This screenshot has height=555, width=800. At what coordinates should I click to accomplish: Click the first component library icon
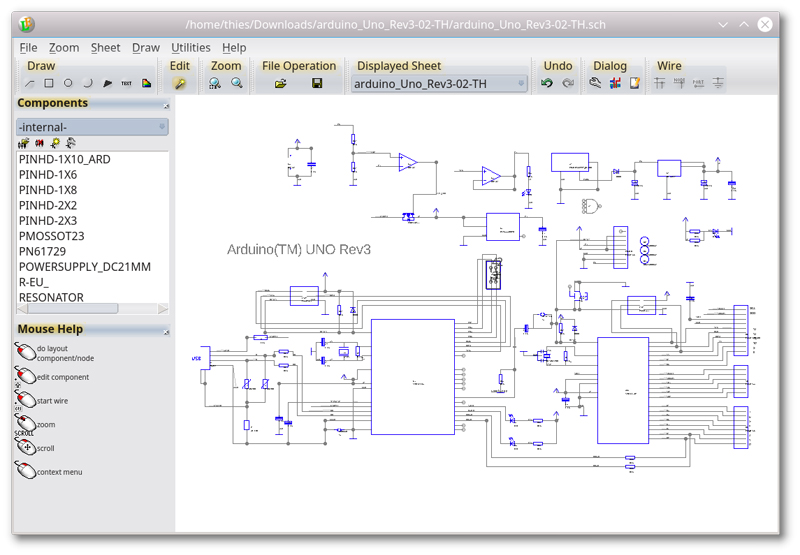(x=23, y=143)
